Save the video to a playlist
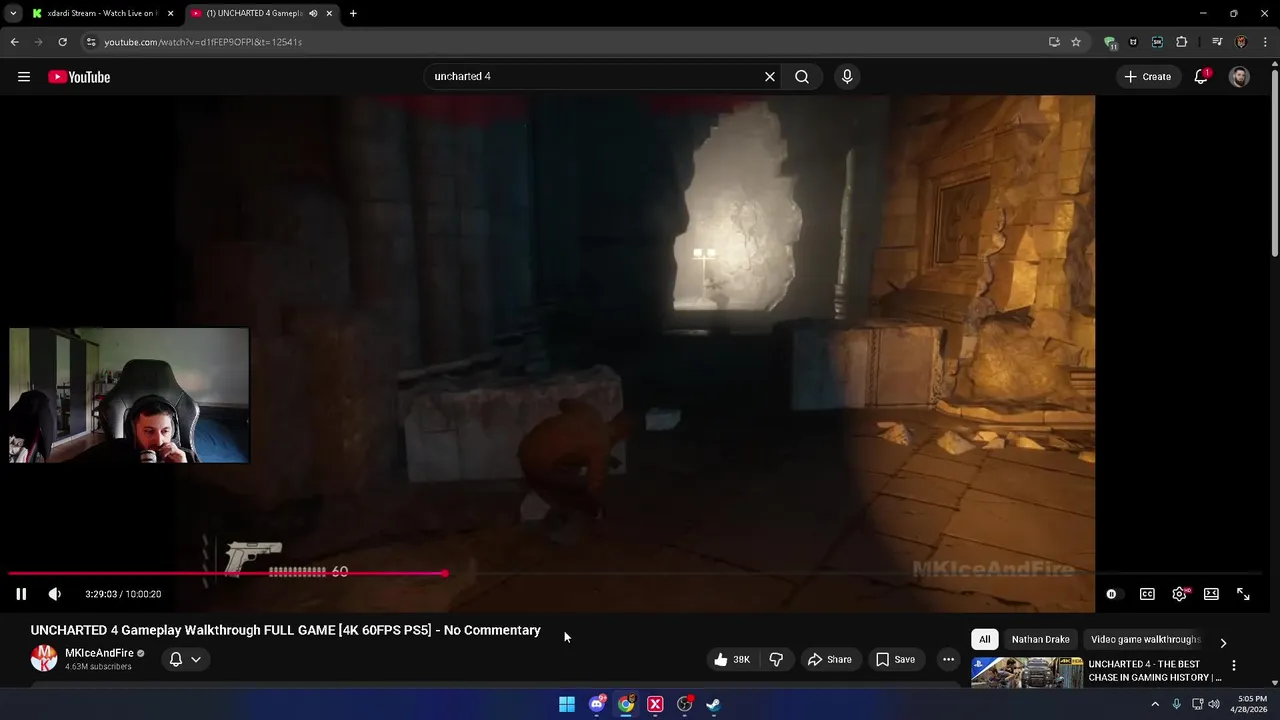Viewport: 1280px width, 720px height. coord(895,660)
